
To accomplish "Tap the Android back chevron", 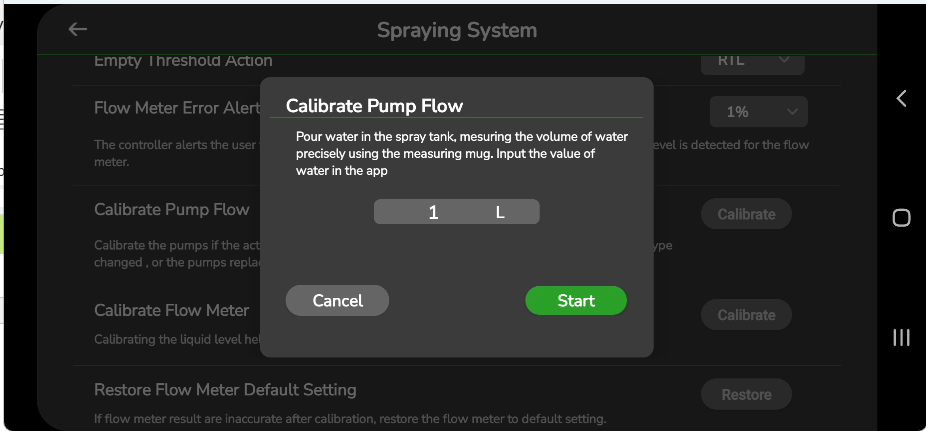I will [901, 98].
